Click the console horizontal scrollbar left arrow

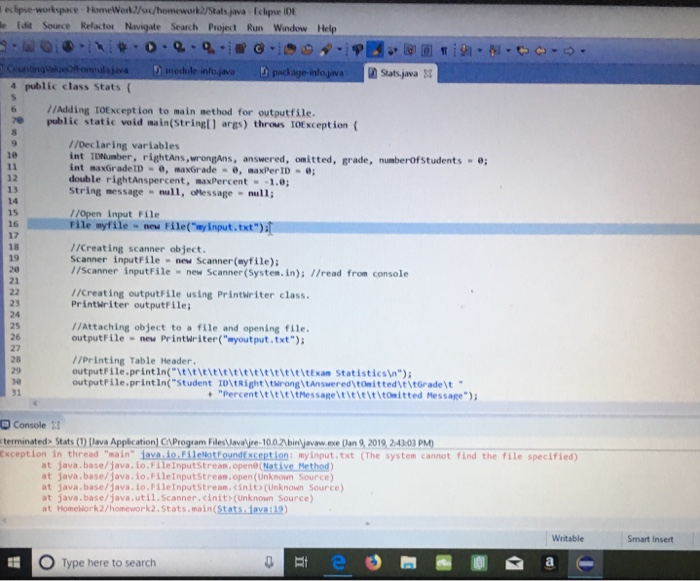(x=5, y=521)
